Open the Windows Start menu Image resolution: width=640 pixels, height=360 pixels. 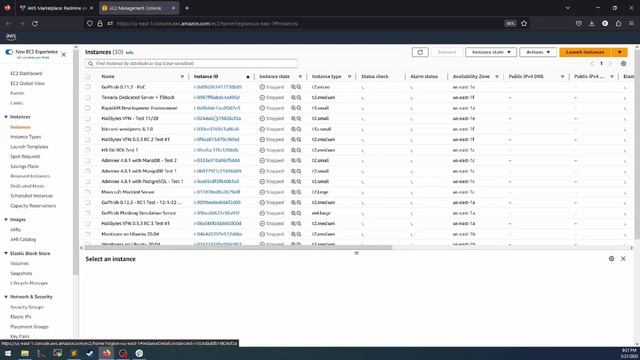click(8, 353)
